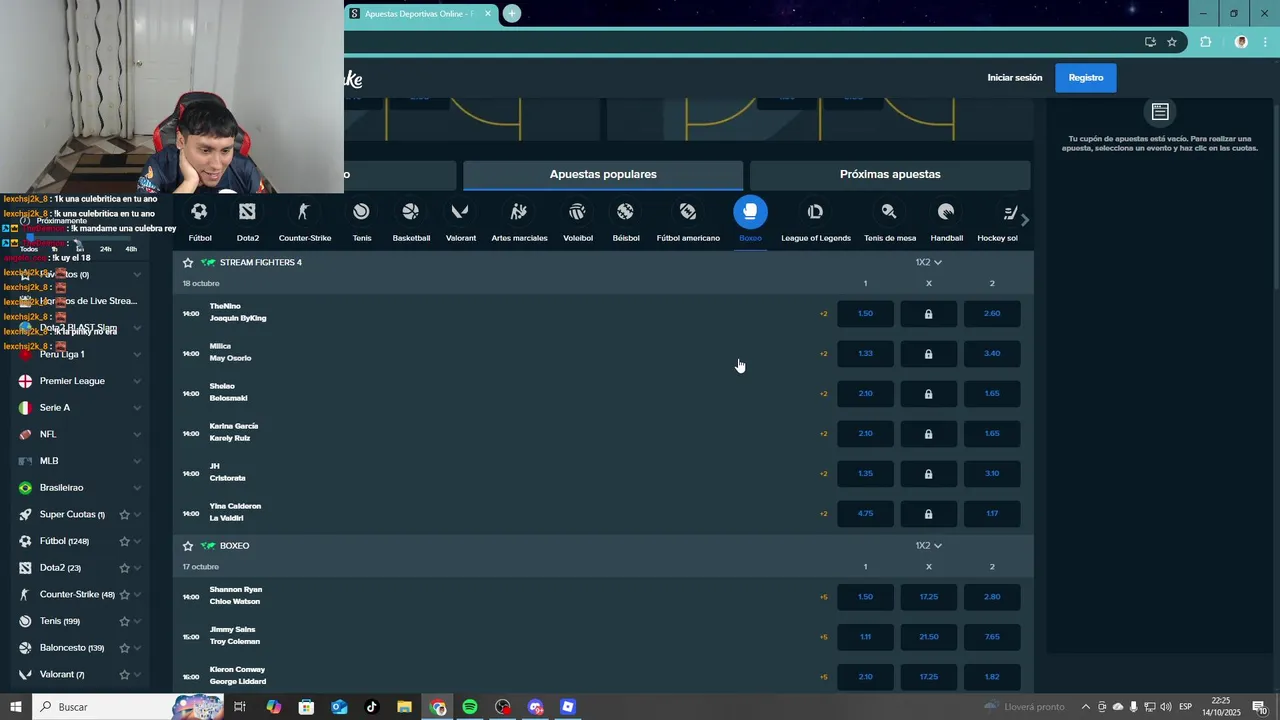1280x720 pixels.
Task: Expand Serie A in sidebar
Action: pyautogui.click(x=137, y=408)
